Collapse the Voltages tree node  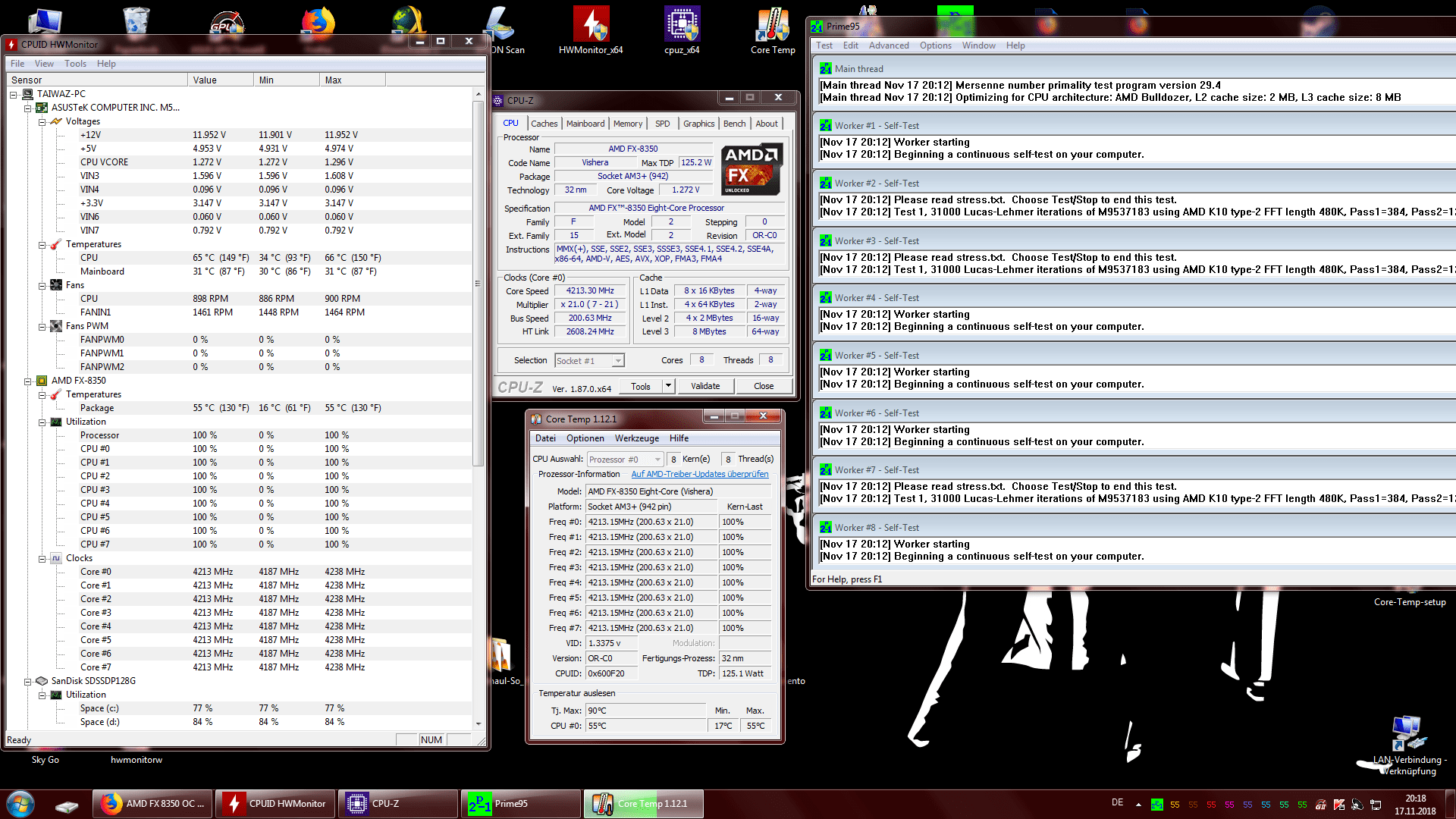(42, 121)
